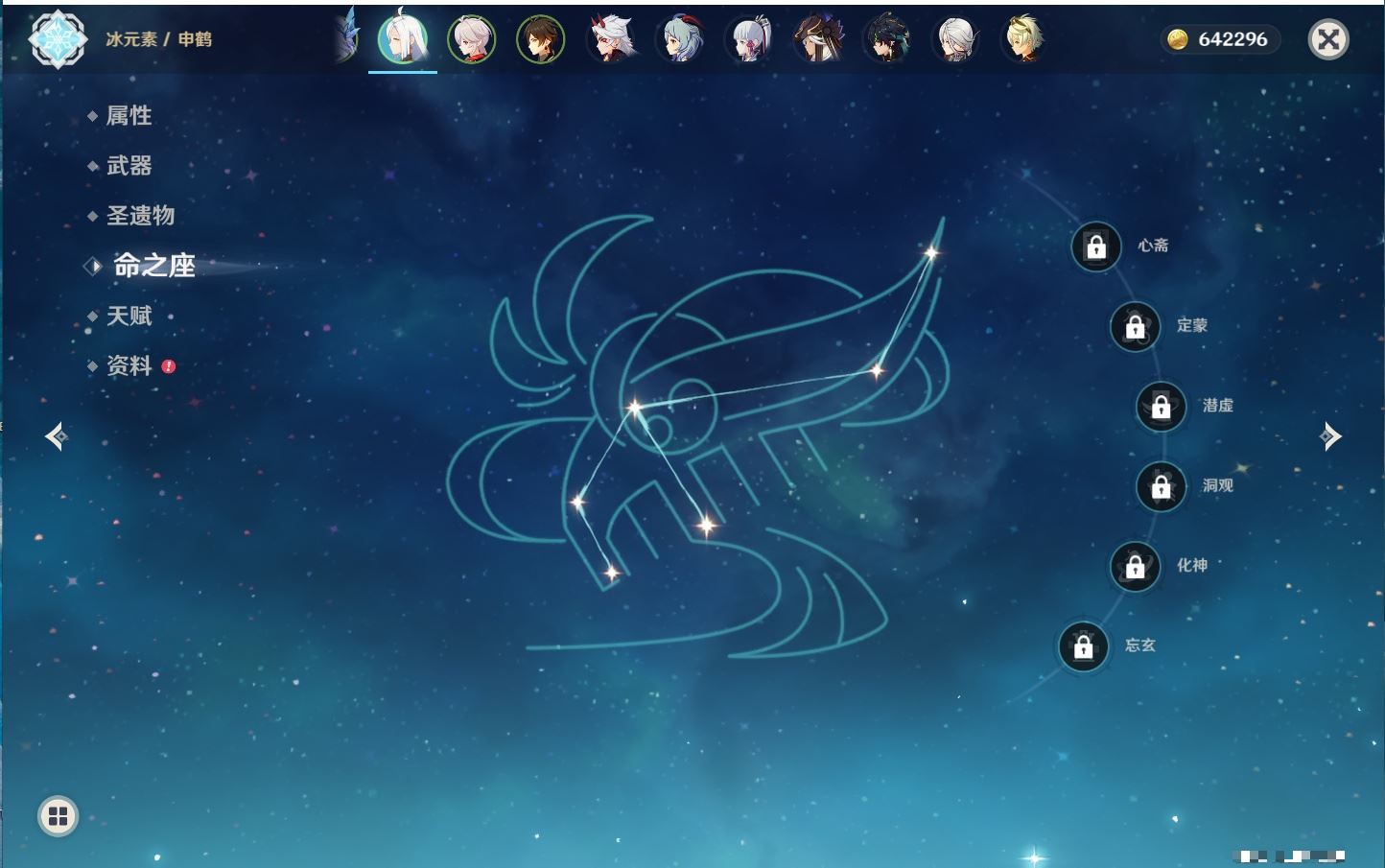
Task: Switch to Ganyu's blue-haired portrait
Action: pyautogui.click(x=680, y=39)
